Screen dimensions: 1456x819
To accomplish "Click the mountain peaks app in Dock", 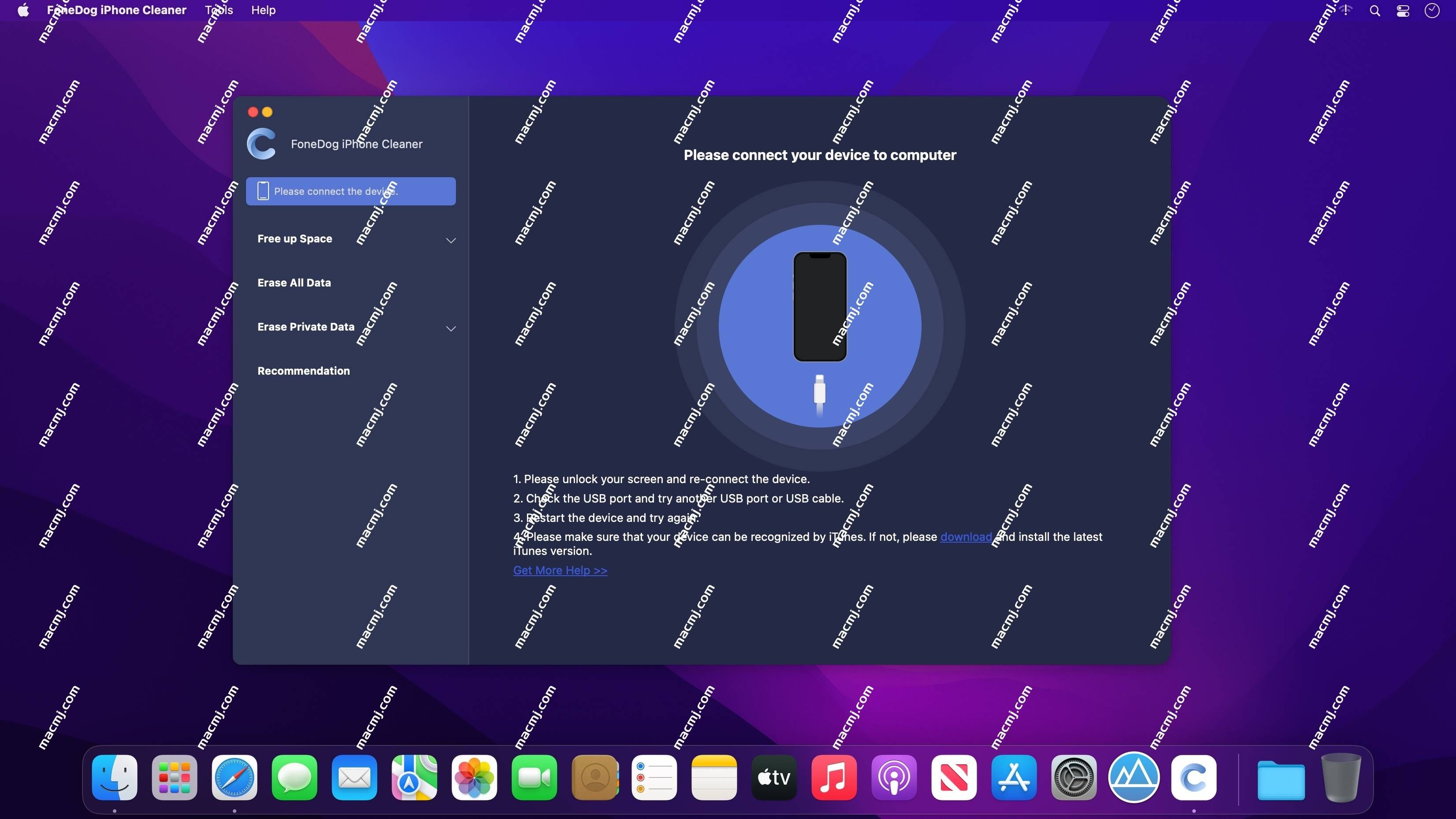I will point(1133,778).
